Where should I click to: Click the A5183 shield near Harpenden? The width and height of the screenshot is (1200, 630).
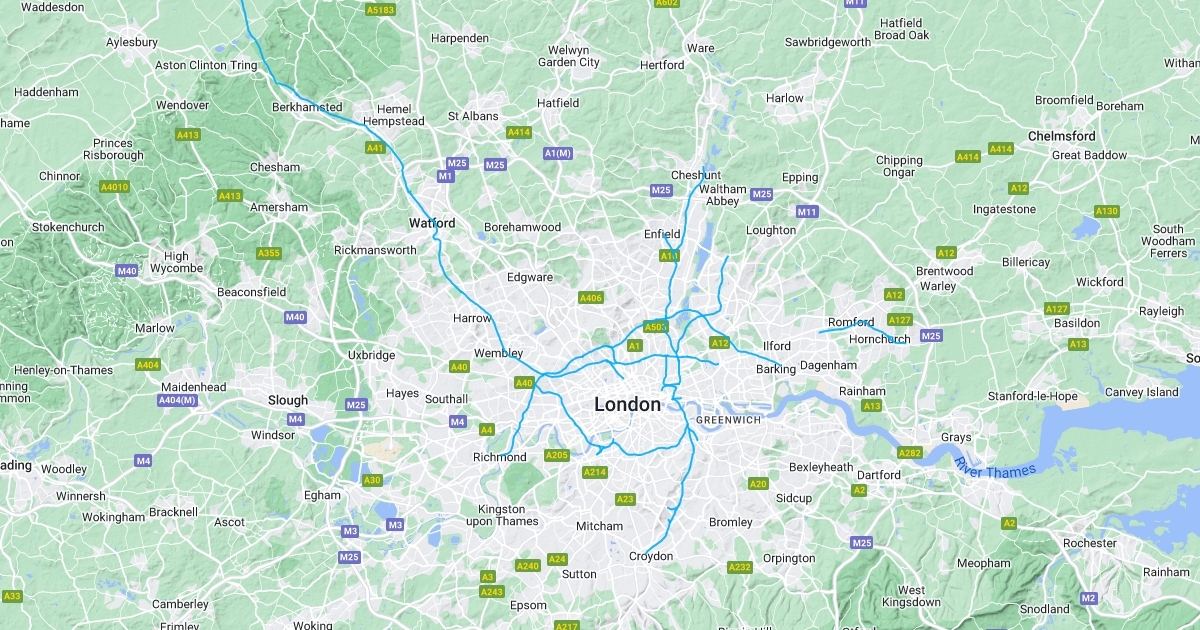click(381, 10)
